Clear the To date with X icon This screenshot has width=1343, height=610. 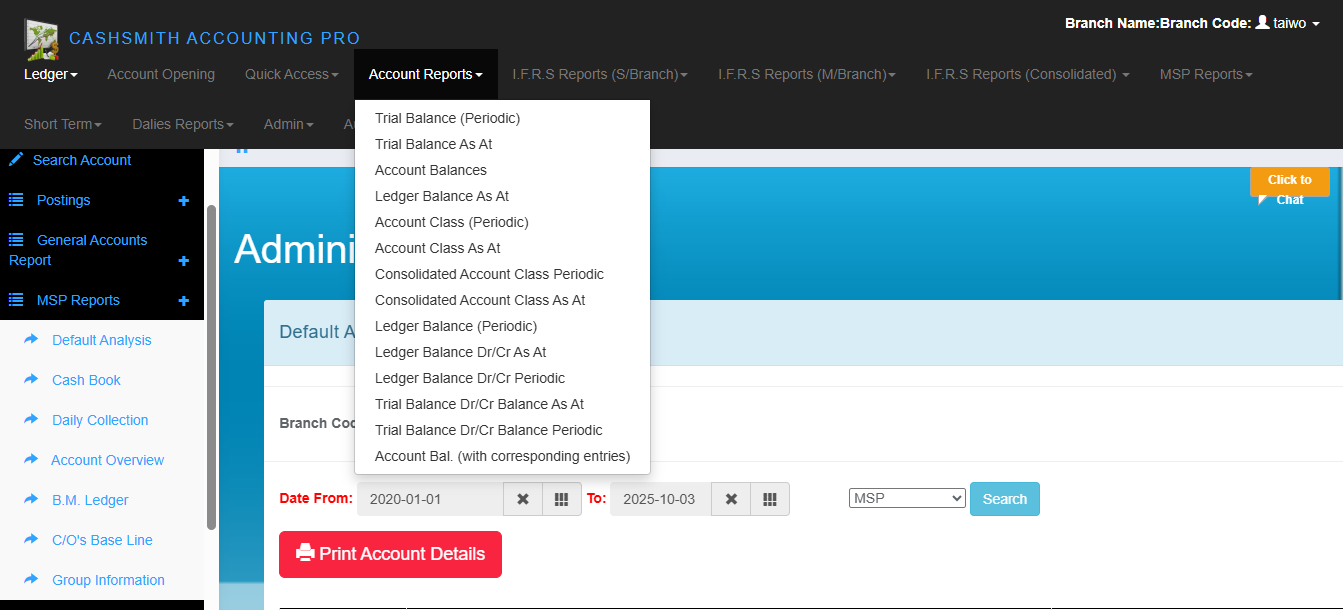point(731,499)
